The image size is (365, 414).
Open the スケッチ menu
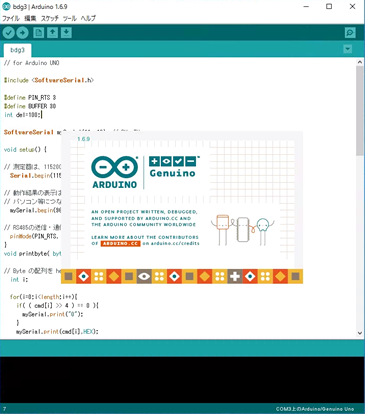pyautogui.click(x=50, y=18)
